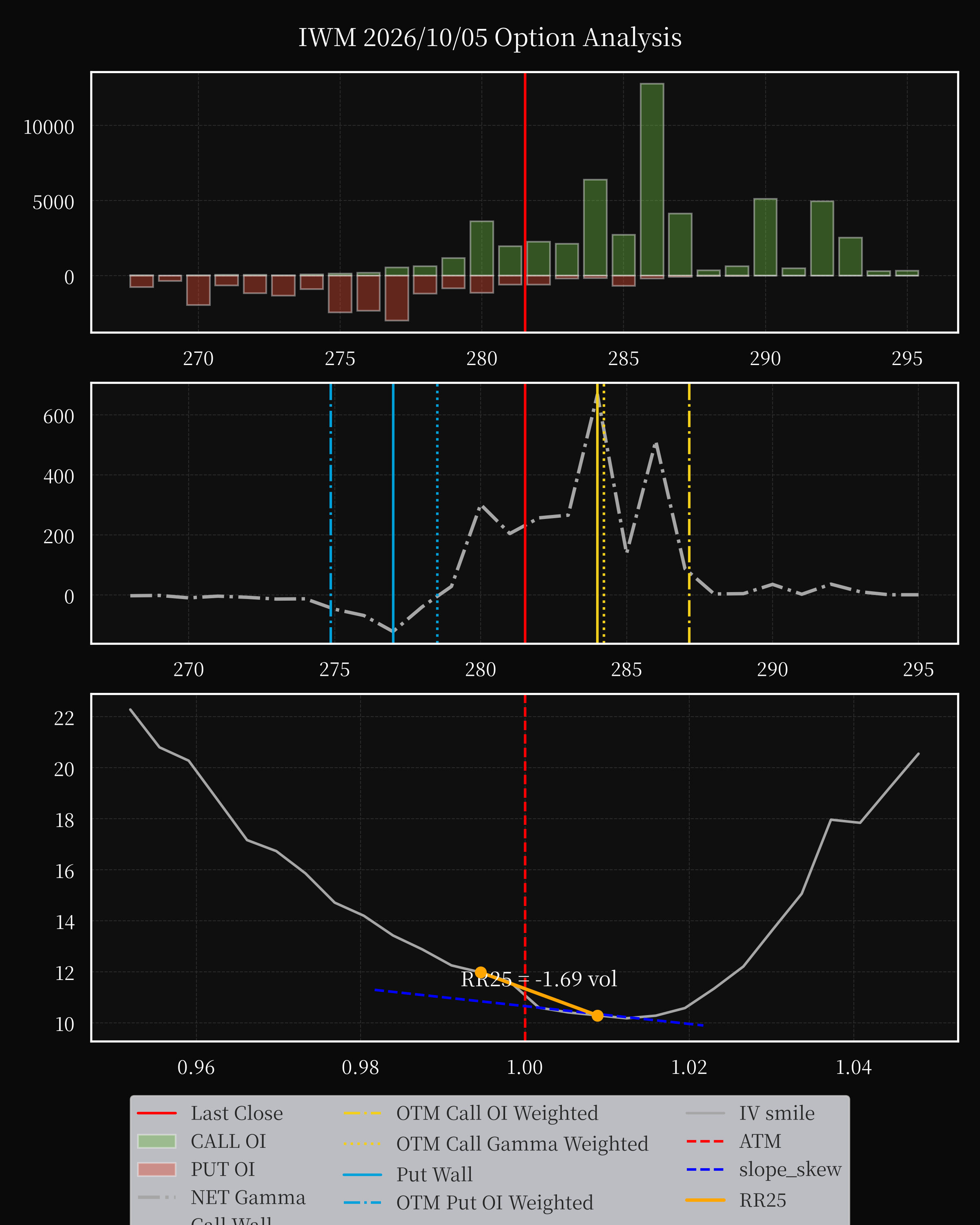Click the 1.04 moneyness axis label

click(853, 1068)
